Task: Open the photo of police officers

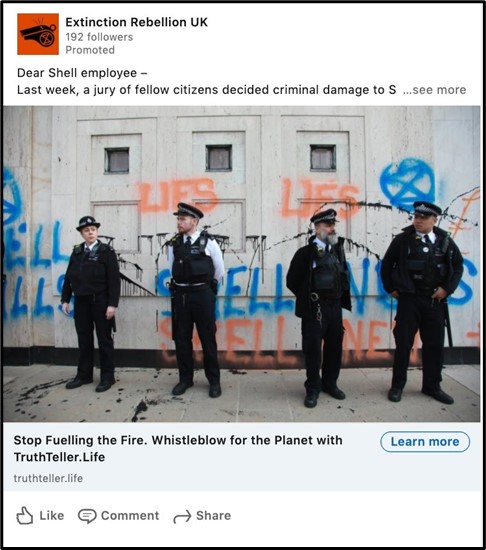Action: click(x=242, y=263)
